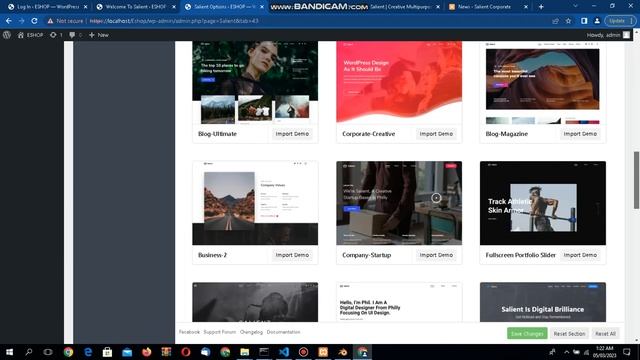Viewport: 640px width, 360px height.
Task: Open Blender from the taskbar
Action: pos(342,352)
